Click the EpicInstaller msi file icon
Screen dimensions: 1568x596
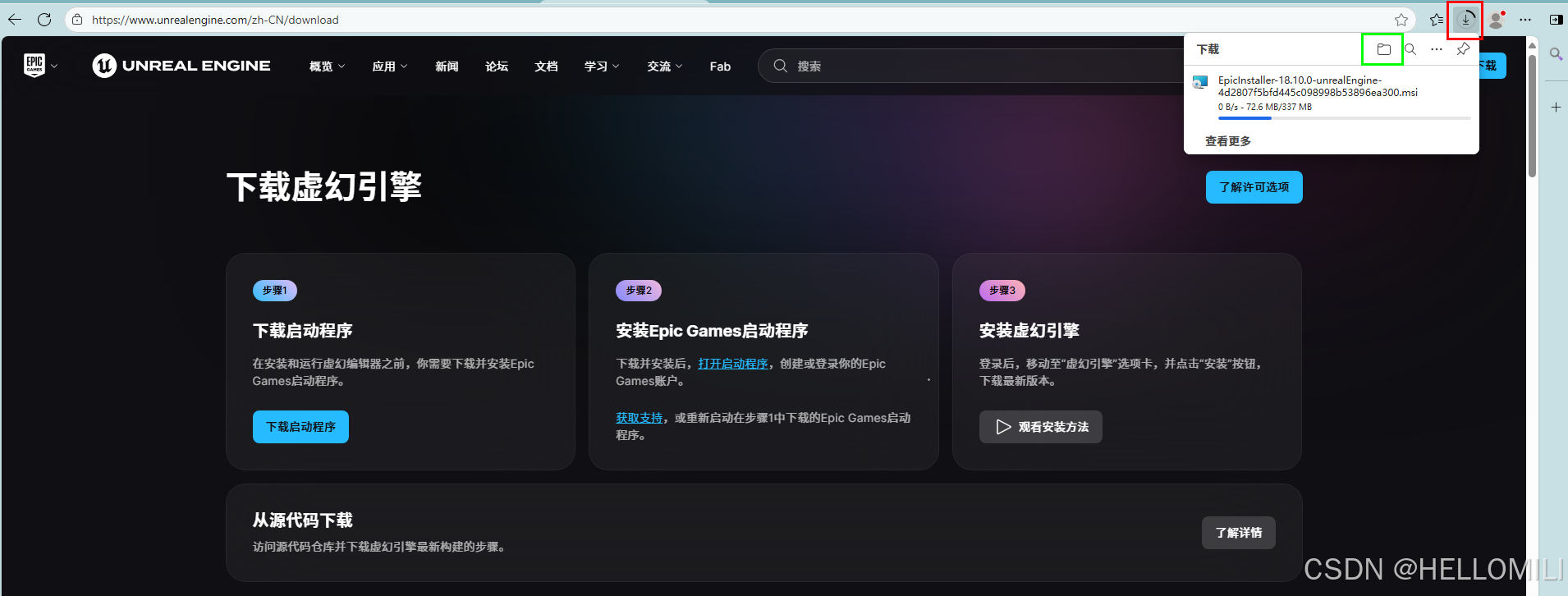[1200, 82]
